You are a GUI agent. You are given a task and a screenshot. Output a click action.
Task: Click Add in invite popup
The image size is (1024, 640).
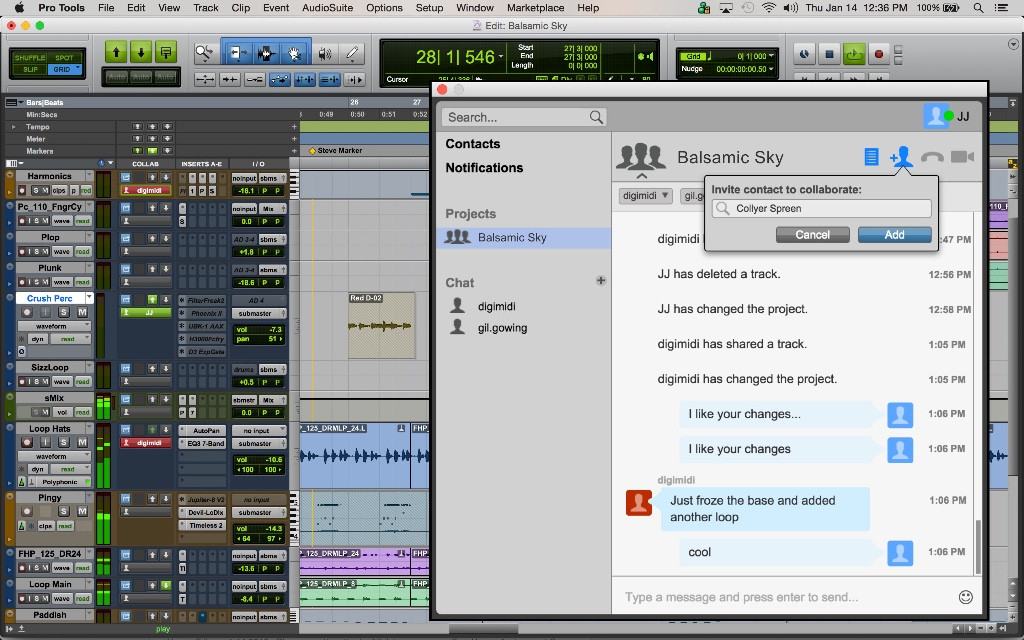[894, 234]
